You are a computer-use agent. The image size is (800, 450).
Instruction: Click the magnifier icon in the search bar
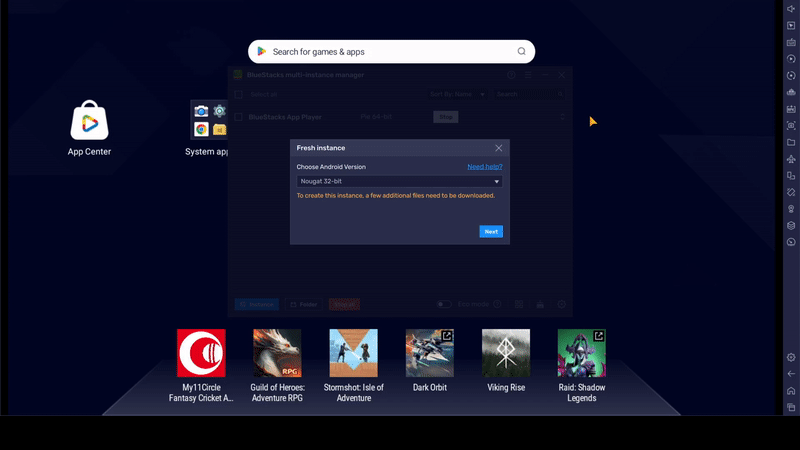point(521,52)
